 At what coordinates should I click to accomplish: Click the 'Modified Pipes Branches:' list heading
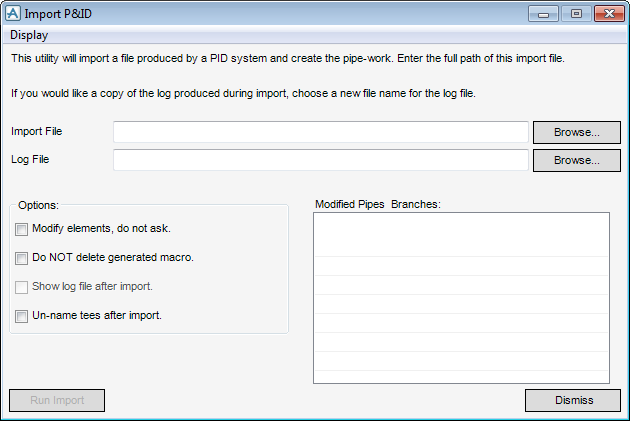(x=378, y=204)
